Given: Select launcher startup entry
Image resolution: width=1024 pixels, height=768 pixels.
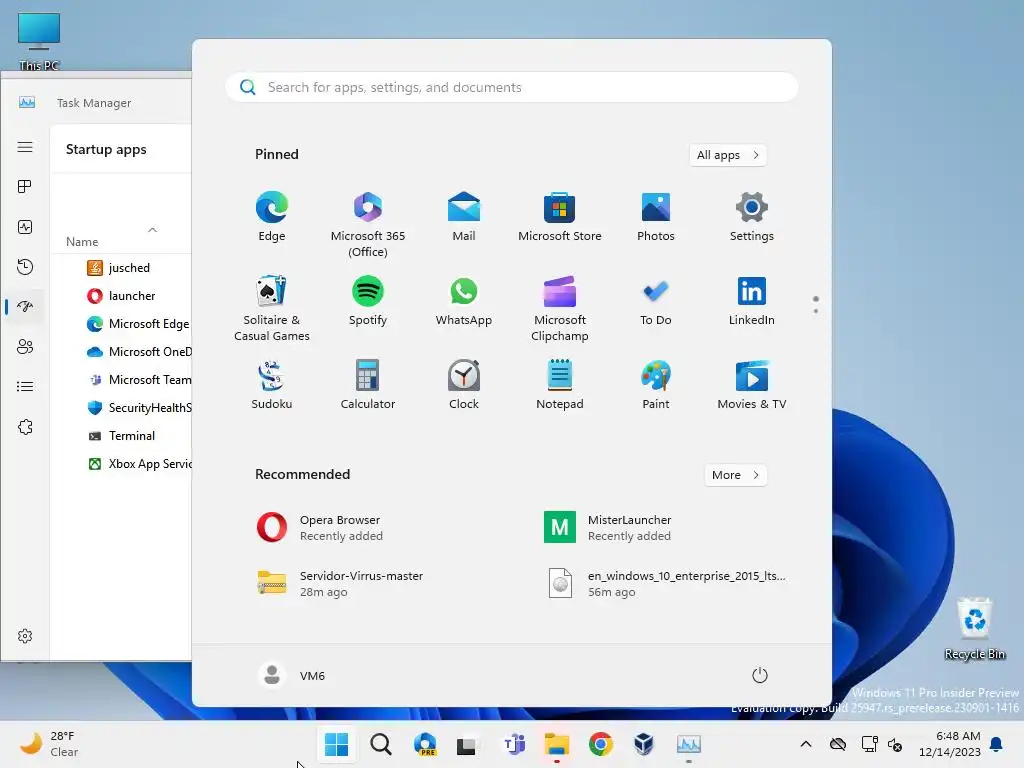Looking at the screenshot, I should (123, 296).
